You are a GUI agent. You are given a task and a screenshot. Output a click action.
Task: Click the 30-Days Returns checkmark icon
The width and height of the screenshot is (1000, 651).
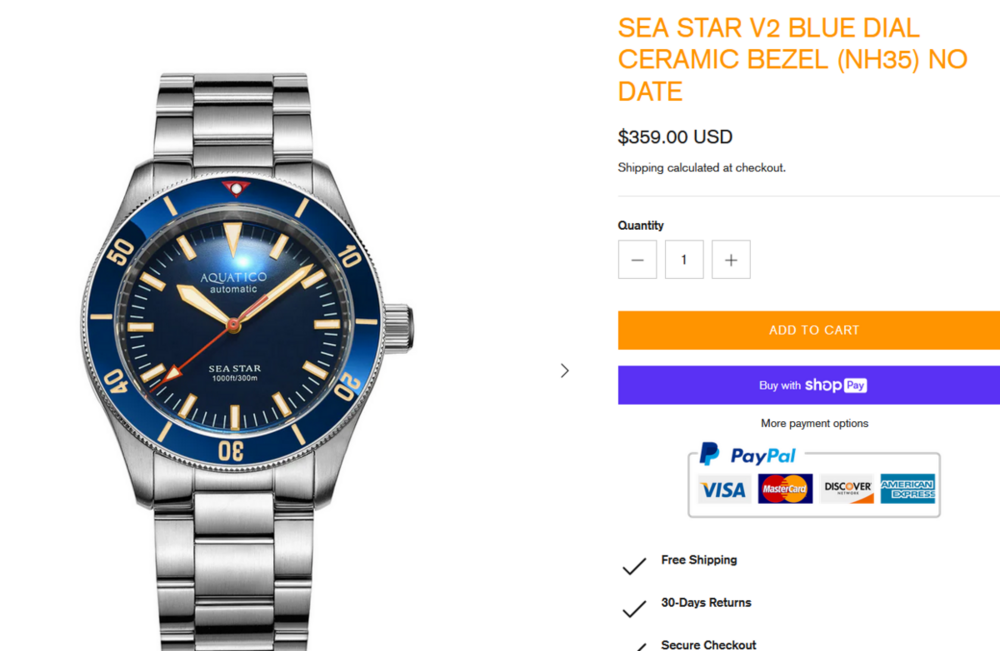click(x=634, y=608)
